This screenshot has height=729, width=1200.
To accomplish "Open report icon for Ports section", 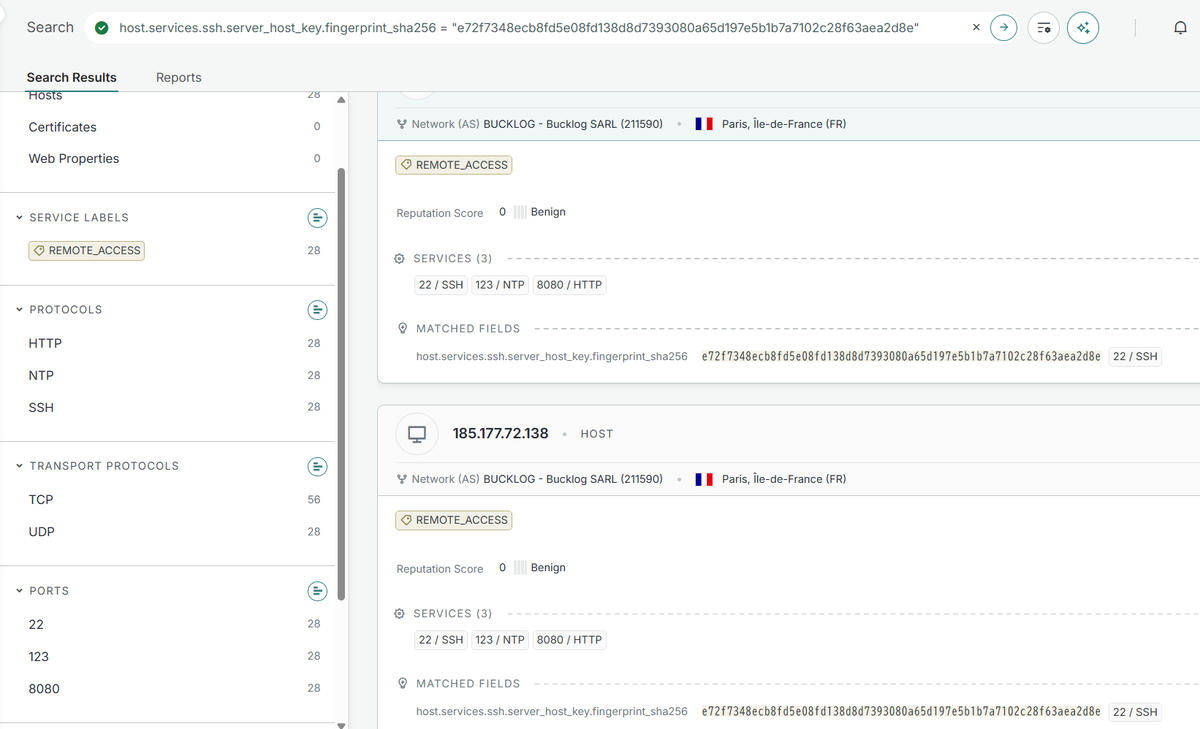I will 317,591.
